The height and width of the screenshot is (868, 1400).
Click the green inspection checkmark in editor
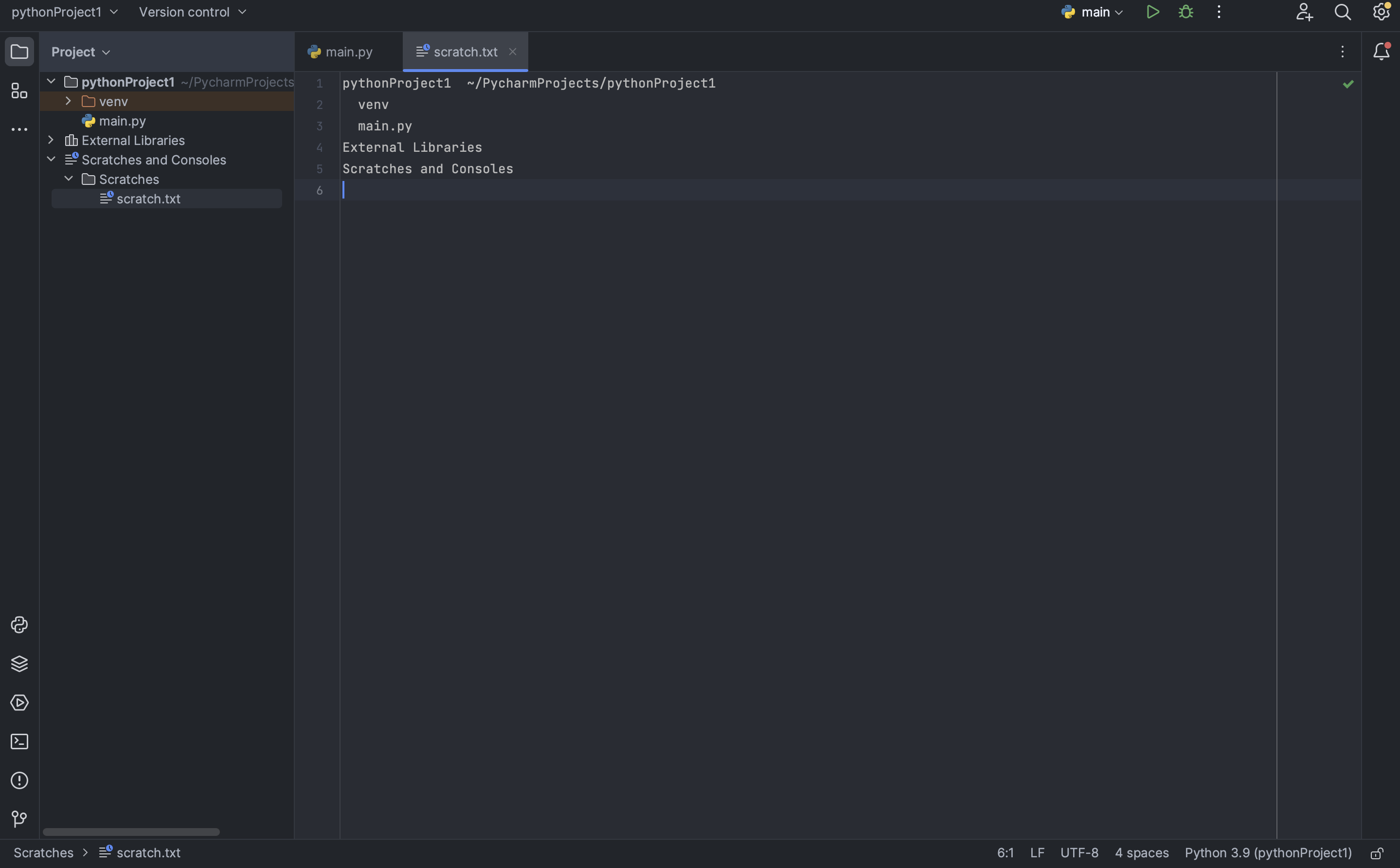(1348, 84)
